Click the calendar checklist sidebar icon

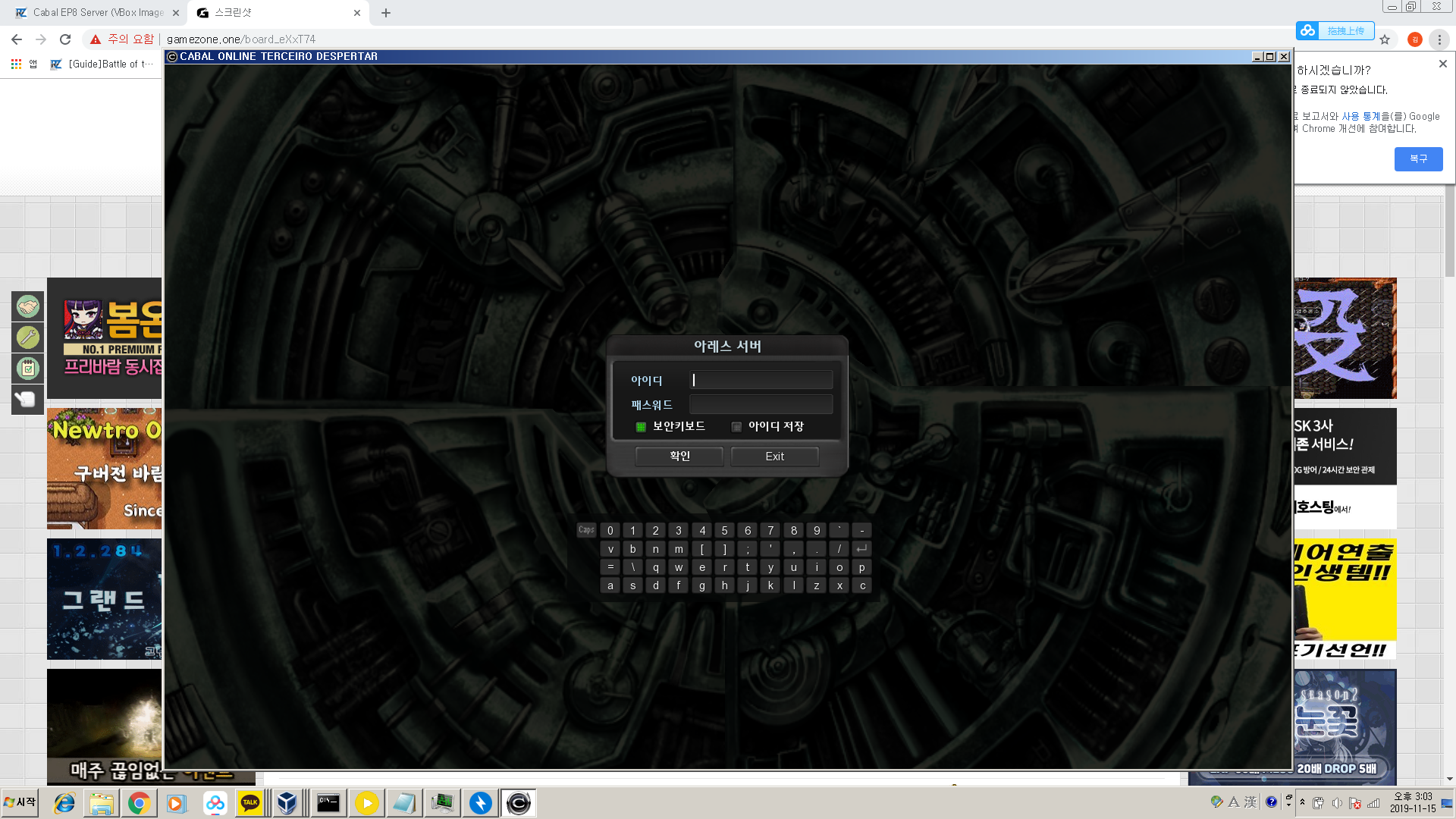click(28, 369)
